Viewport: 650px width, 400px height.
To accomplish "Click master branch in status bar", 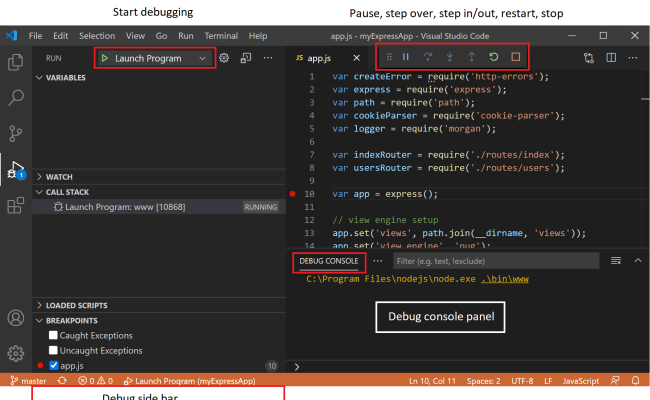I will point(28,381).
